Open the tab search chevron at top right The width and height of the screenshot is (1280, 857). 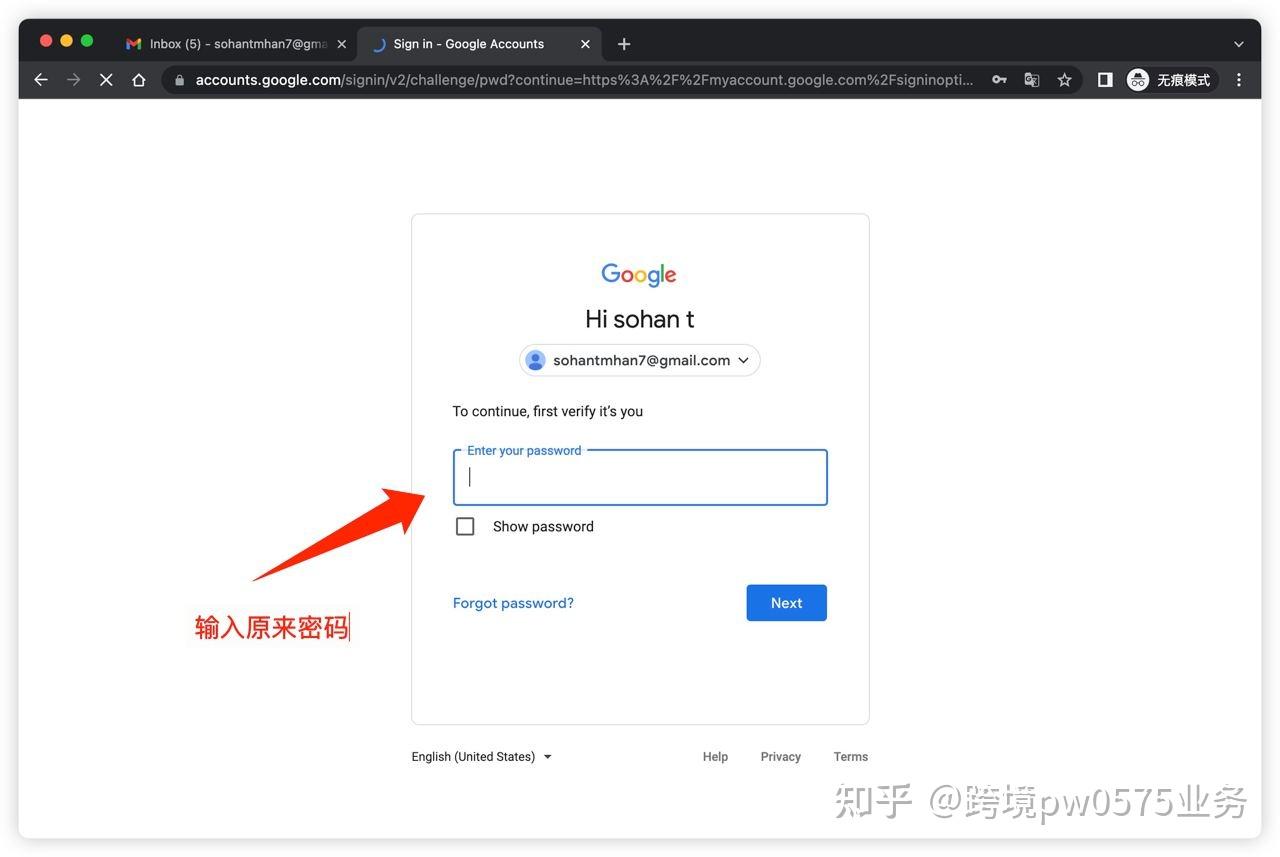pyautogui.click(x=1238, y=43)
